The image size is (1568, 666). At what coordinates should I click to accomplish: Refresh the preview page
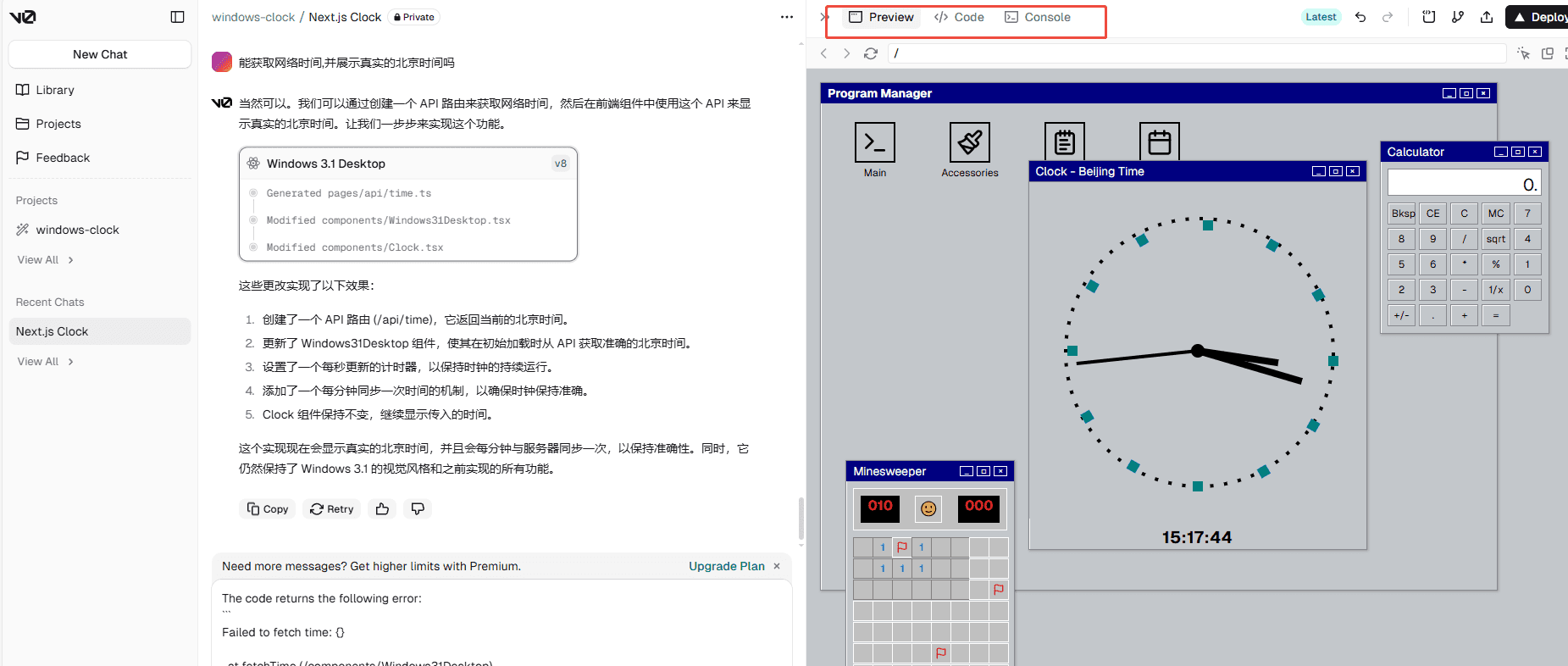coord(870,53)
